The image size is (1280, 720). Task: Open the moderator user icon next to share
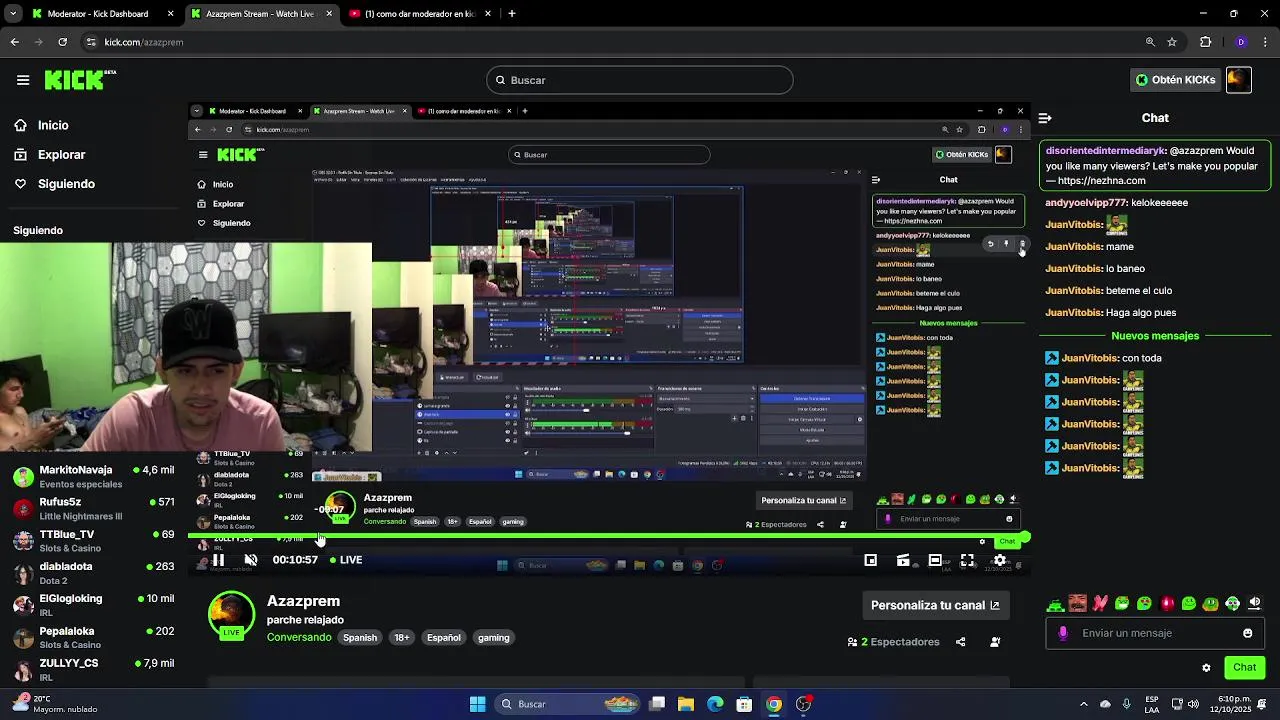(995, 642)
